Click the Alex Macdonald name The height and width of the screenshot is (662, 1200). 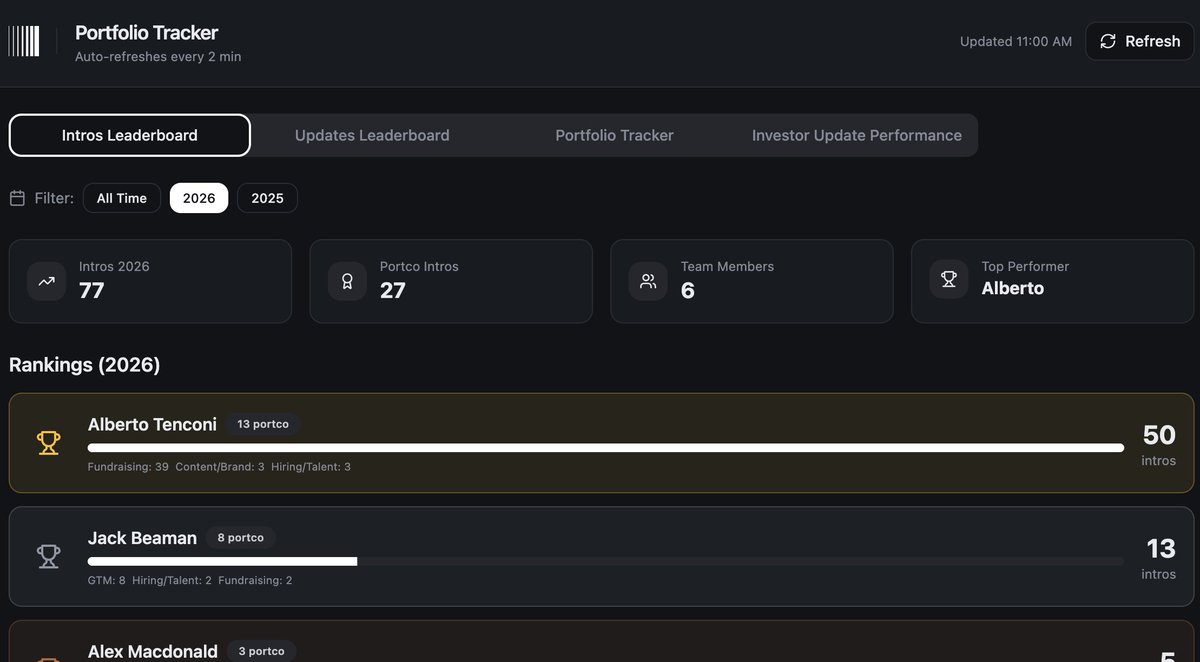click(153, 651)
